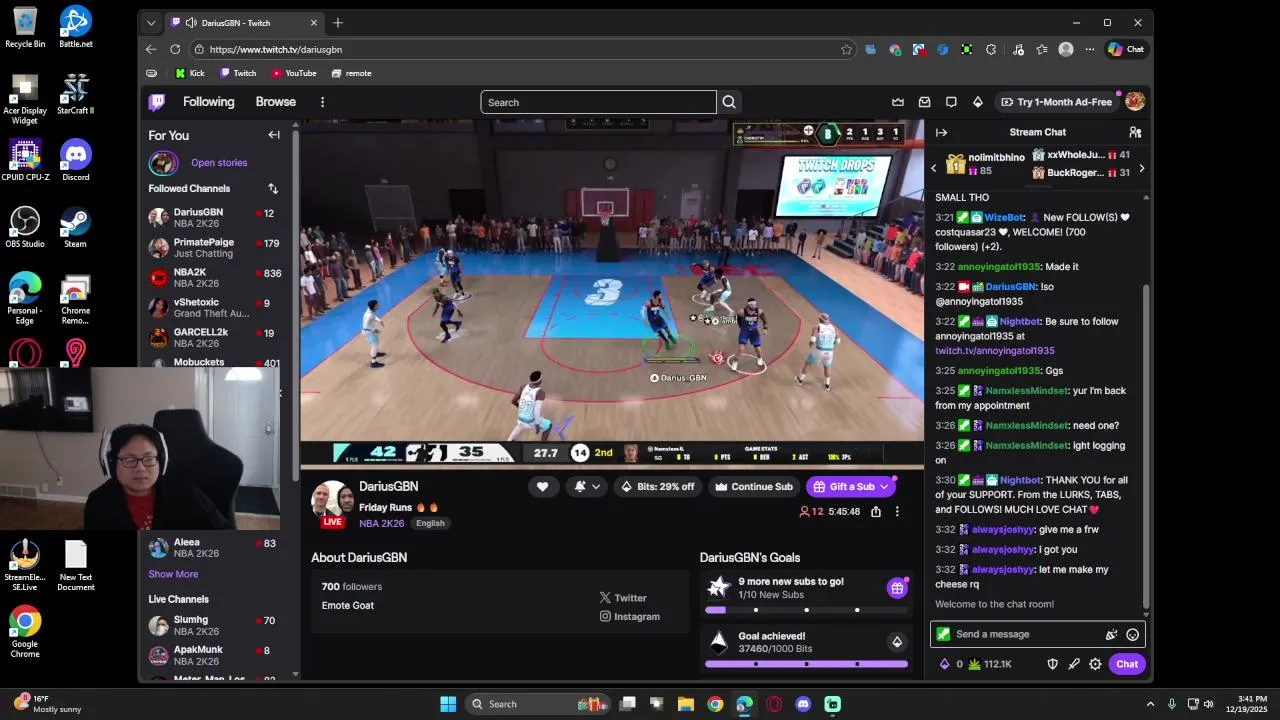
Task: Click the bits icon on achieved goal
Action: tap(897, 642)
